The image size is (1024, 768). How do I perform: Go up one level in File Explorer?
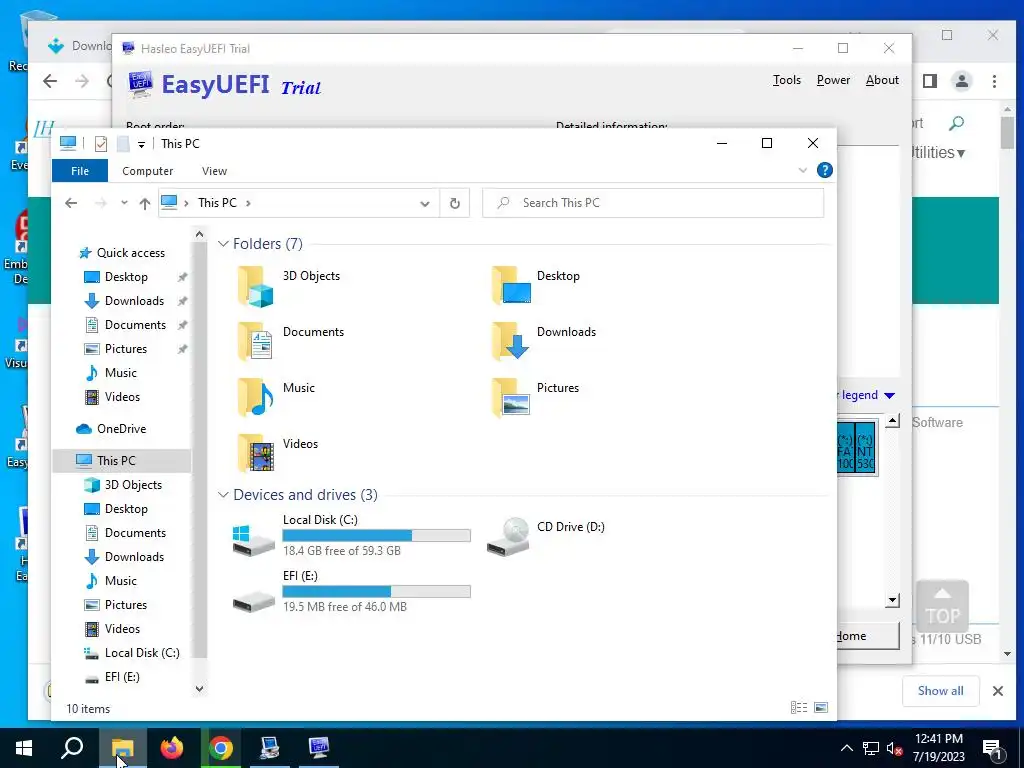[x=145, y=203]
